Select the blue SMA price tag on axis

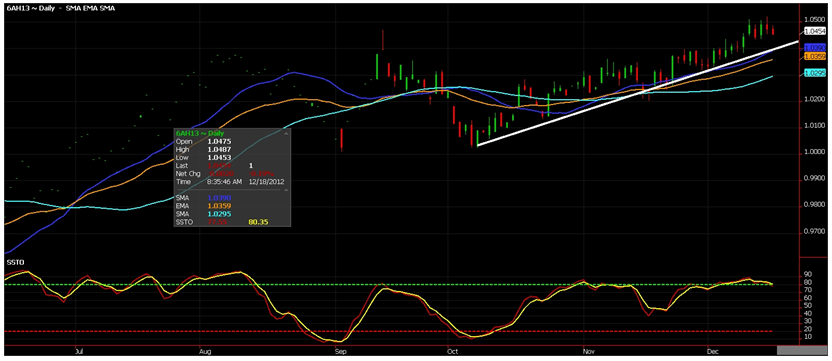click(x=814, y=47)
